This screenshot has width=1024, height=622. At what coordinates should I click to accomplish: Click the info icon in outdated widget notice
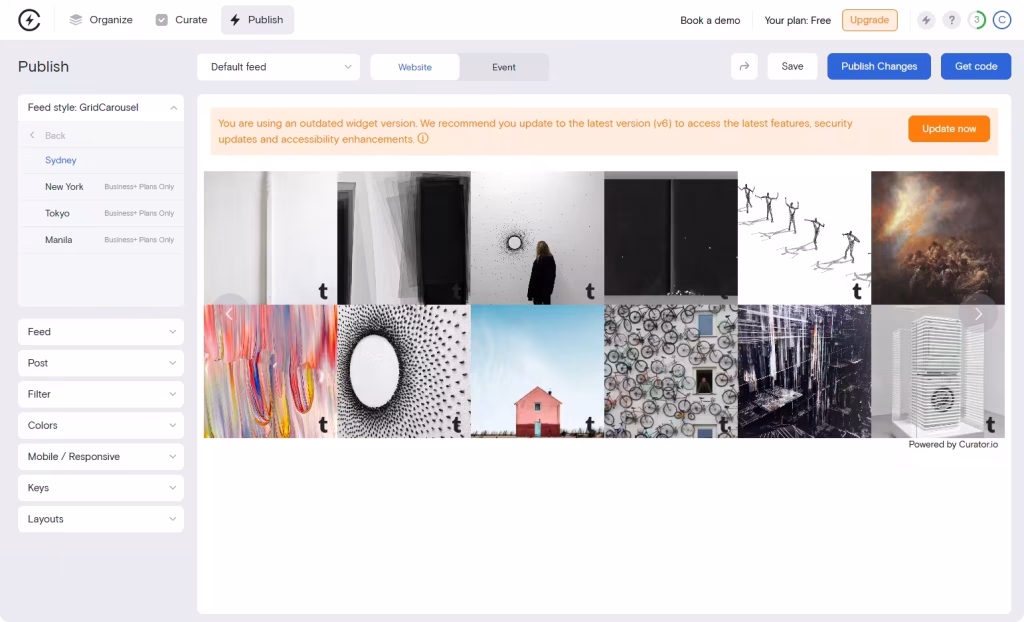(423, 139)
